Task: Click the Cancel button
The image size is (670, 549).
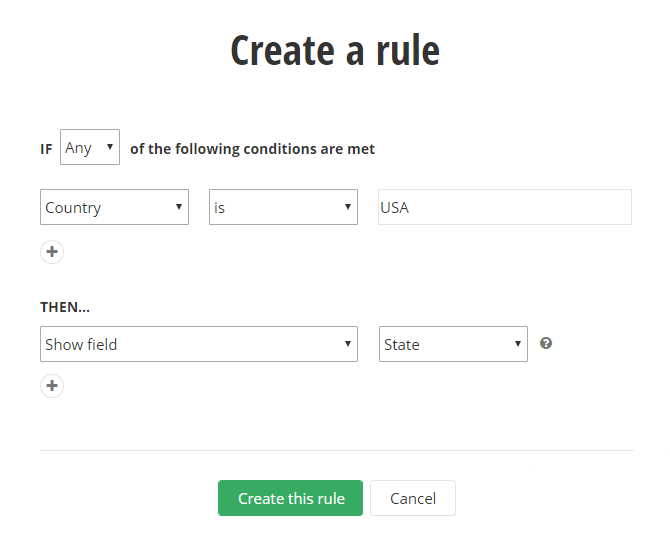Action: coord(413,498)
